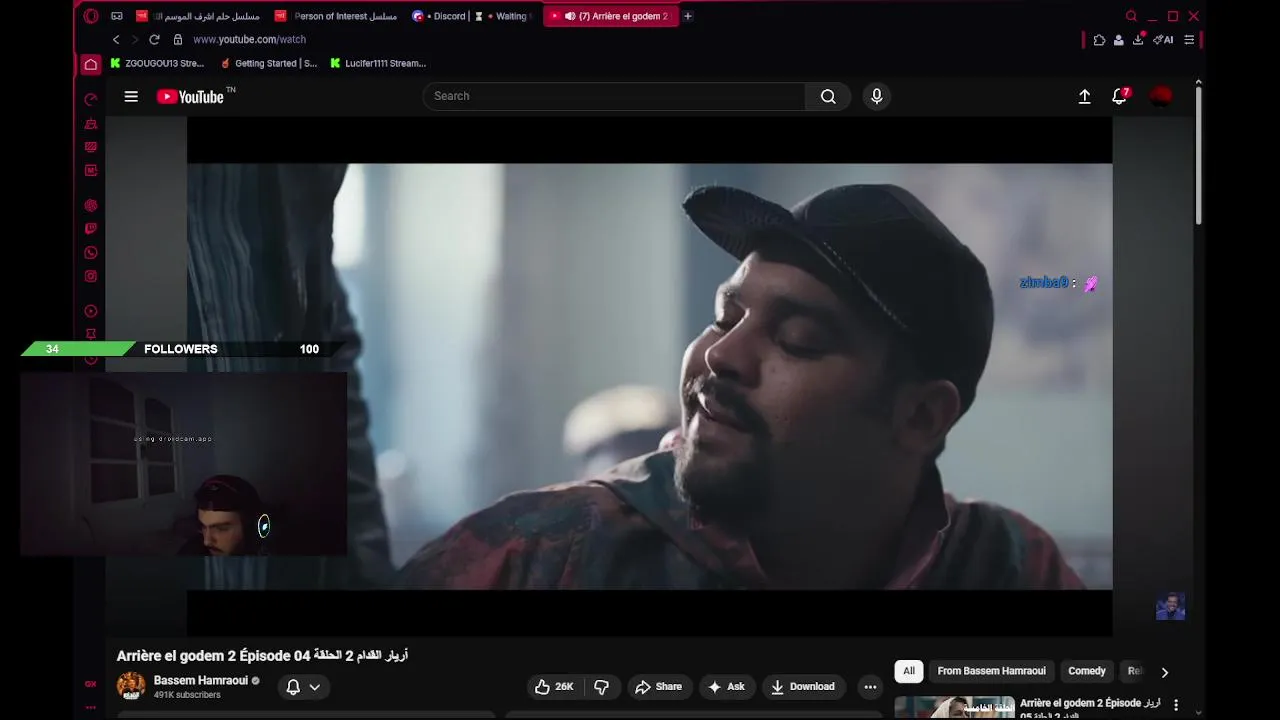1280x720 pixels.
Task: Open the new tab plus button
Action: pos(687,16)
